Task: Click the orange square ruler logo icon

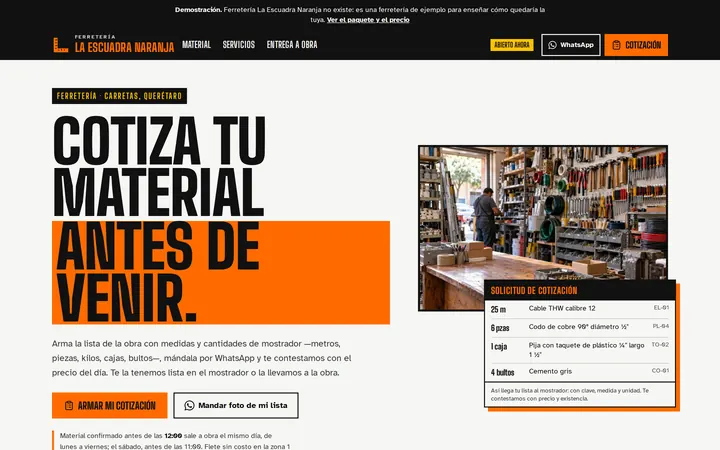Action: pos(61,45)
